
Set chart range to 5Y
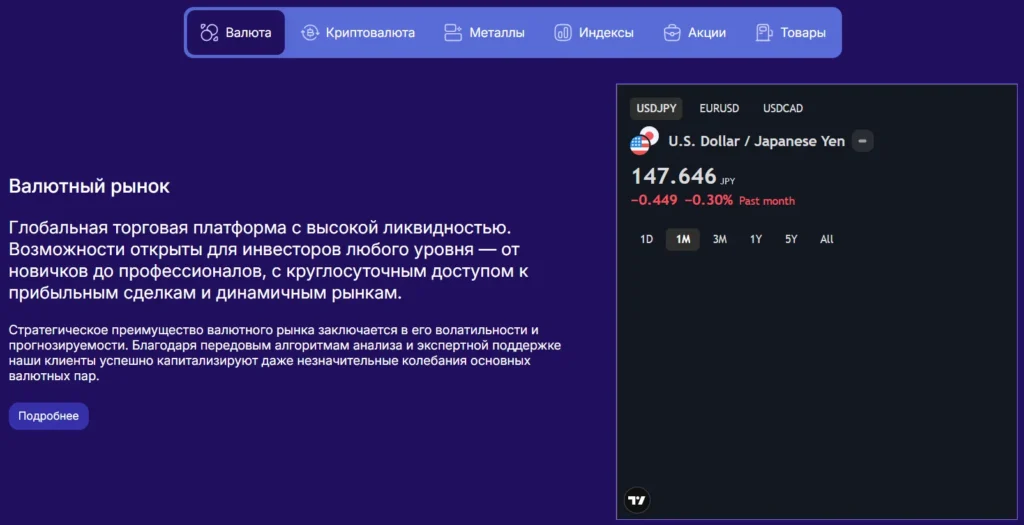791,239
